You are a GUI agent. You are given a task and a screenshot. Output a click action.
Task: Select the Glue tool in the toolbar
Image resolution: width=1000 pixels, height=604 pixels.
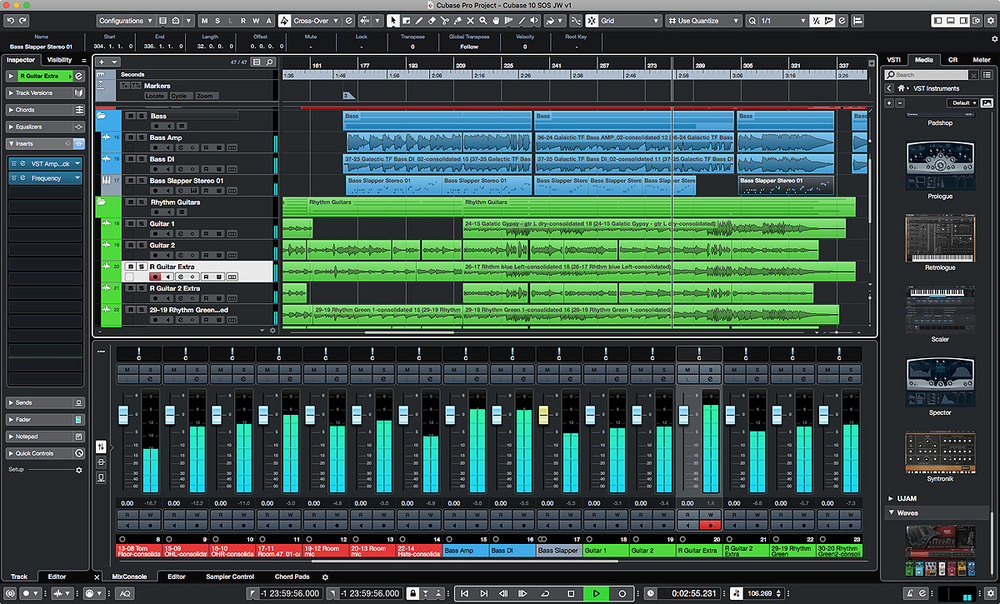coord(455,21)
